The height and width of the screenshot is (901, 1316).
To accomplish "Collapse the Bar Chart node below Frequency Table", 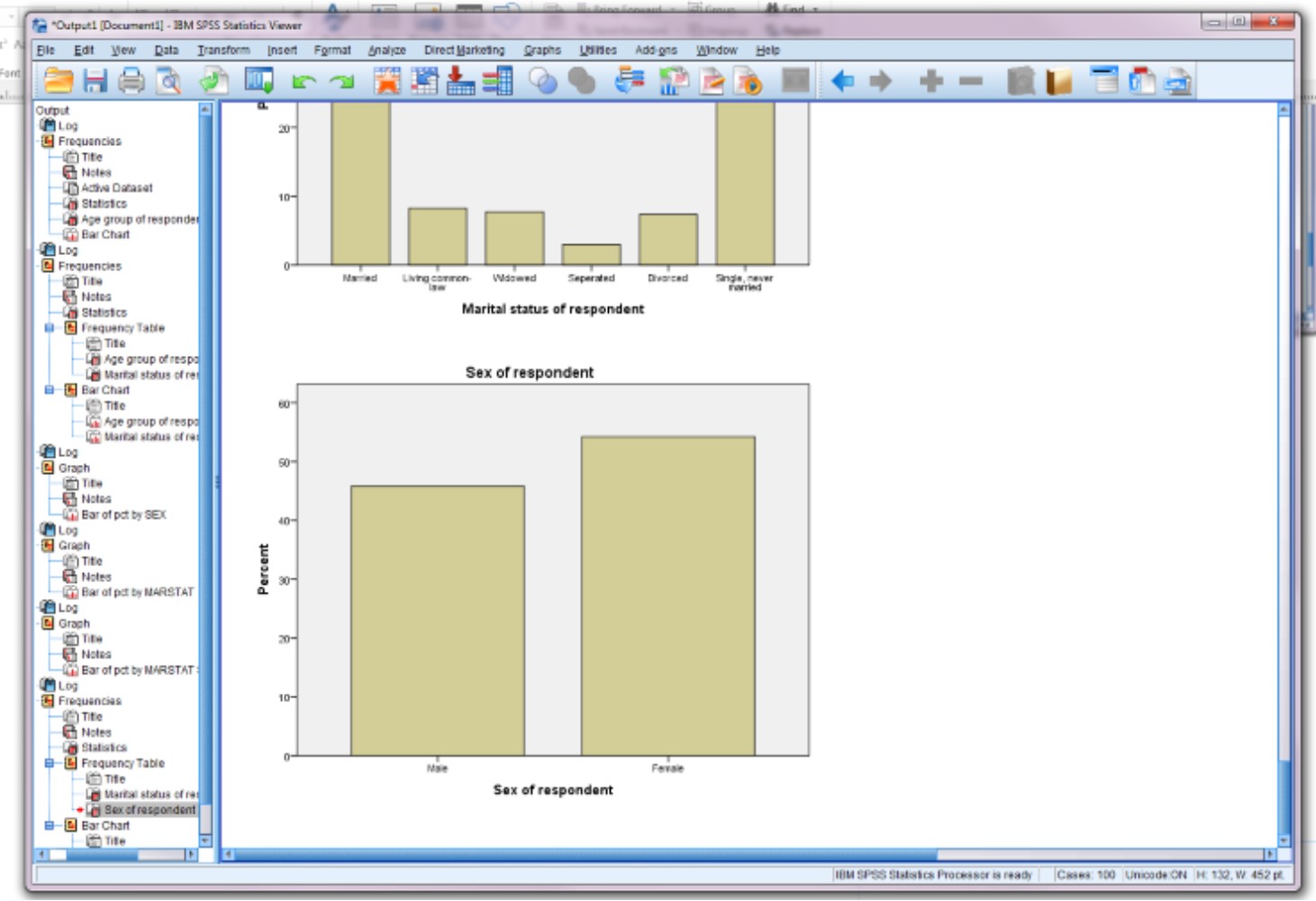I will (x=50, y=390).
